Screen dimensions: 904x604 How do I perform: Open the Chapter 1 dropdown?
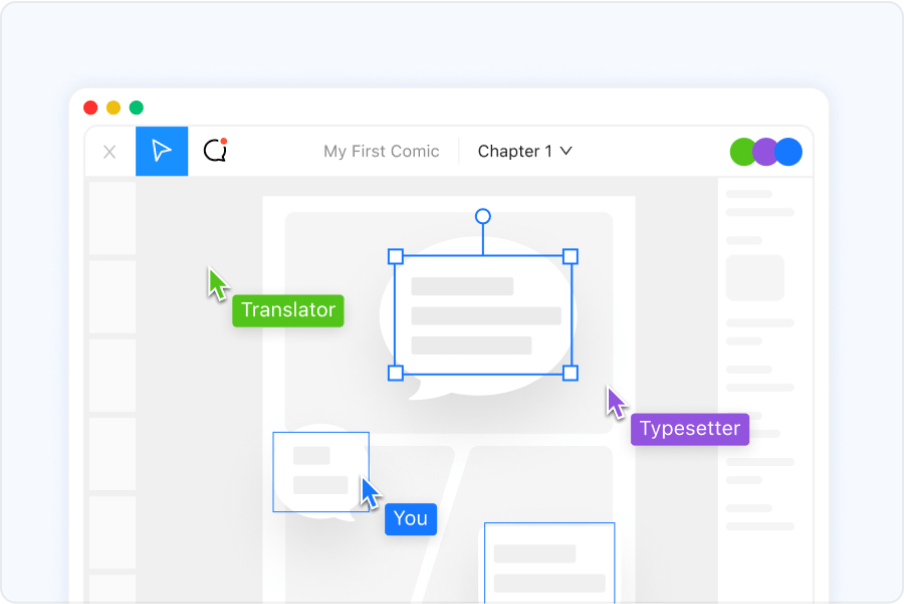(x=524, y=152)
